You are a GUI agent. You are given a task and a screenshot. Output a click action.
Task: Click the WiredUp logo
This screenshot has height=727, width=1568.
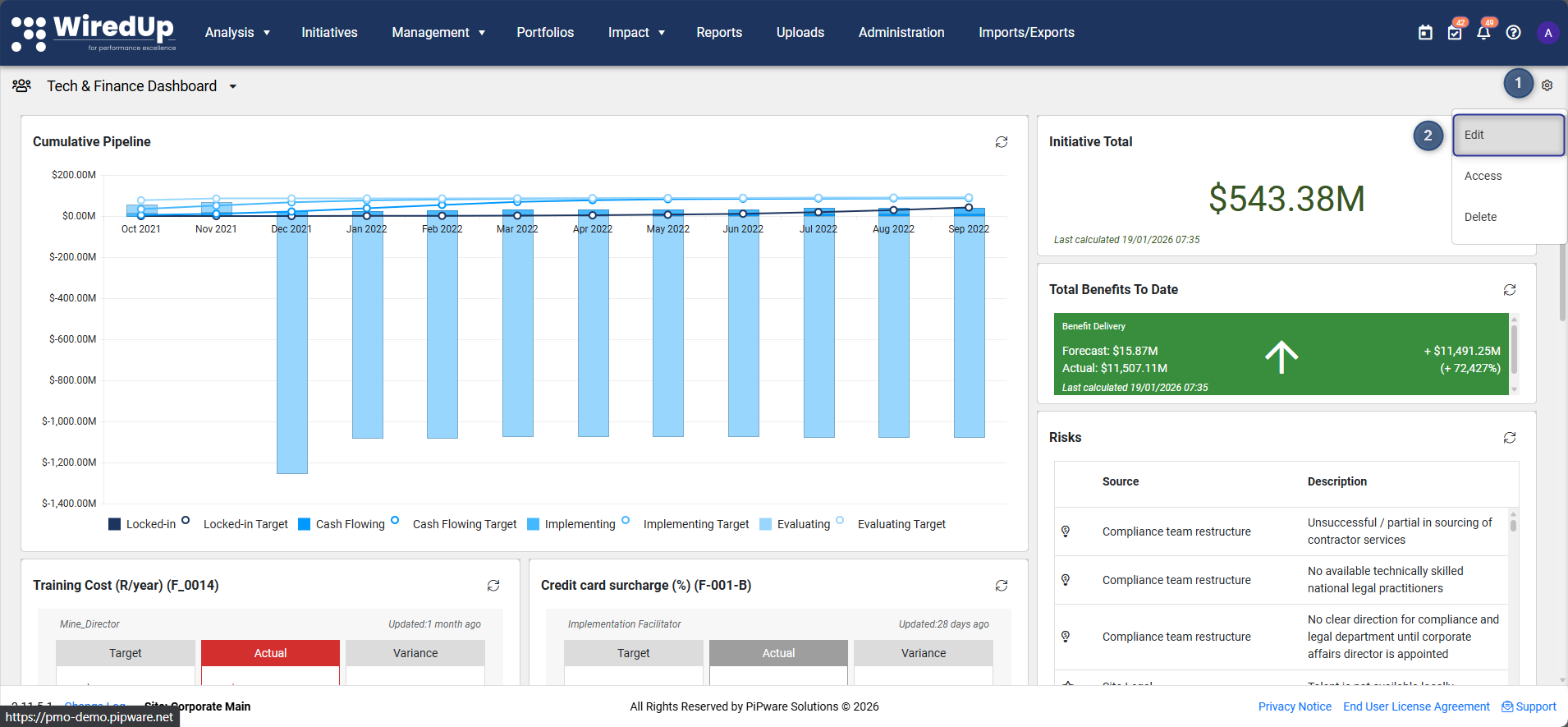(94, 33)
